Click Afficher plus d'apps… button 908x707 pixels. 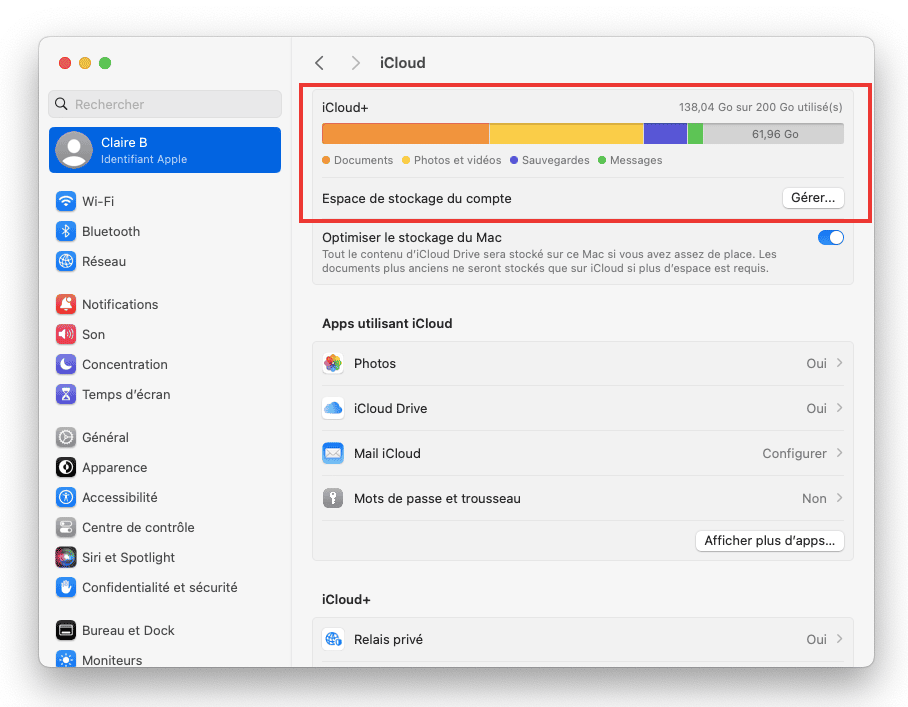coord(770,541)
